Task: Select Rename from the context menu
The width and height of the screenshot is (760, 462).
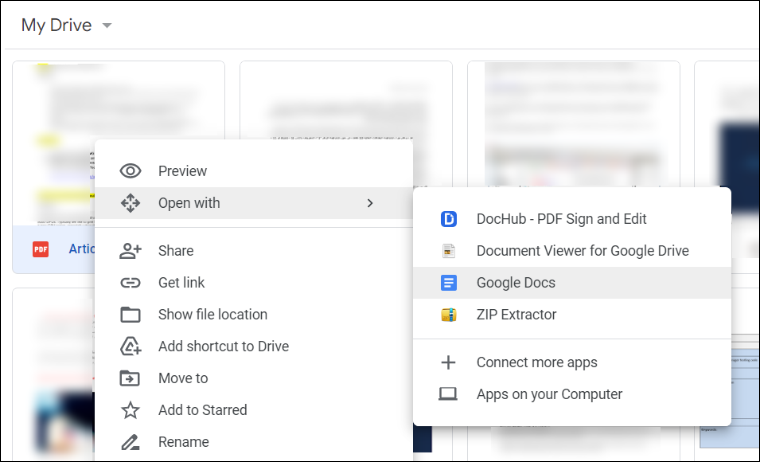Action: (x=254, y=442)
